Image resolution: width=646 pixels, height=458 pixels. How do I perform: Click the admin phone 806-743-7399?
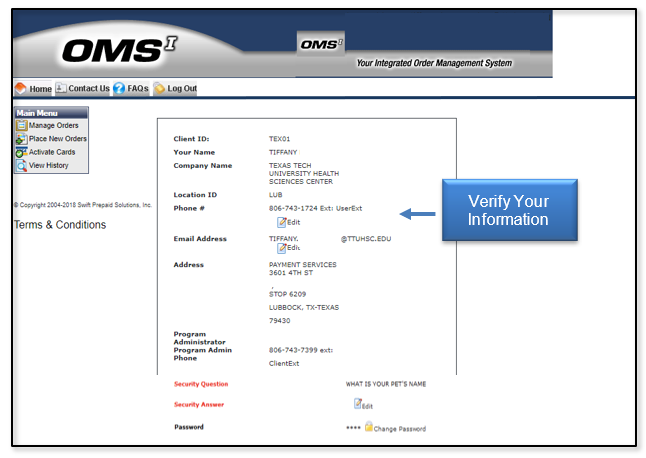pos(293,350)
